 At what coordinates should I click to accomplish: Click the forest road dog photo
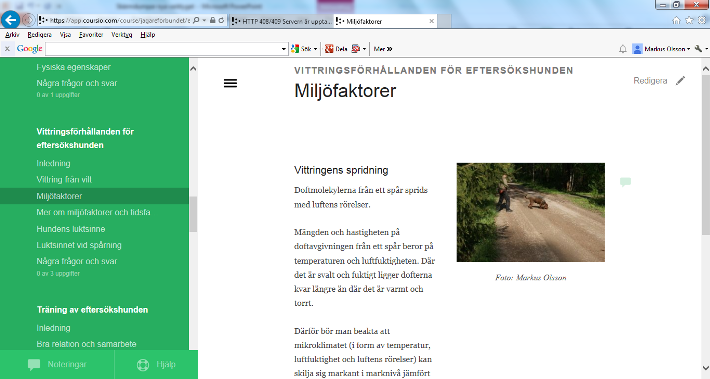point(531,212)
